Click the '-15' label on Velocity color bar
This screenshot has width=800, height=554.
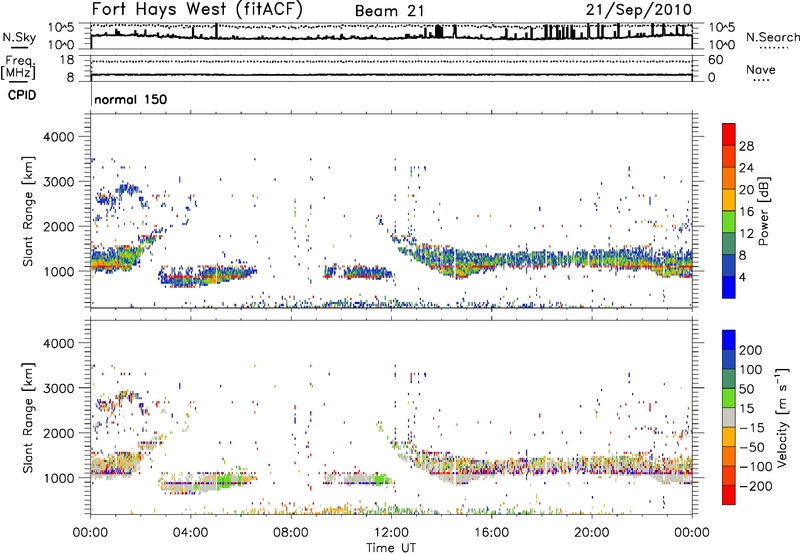pyautogui.click(x=752, y=428)
